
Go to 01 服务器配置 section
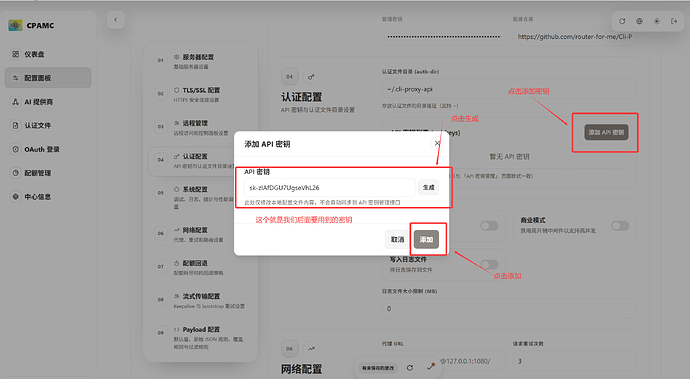coord(200,61)
